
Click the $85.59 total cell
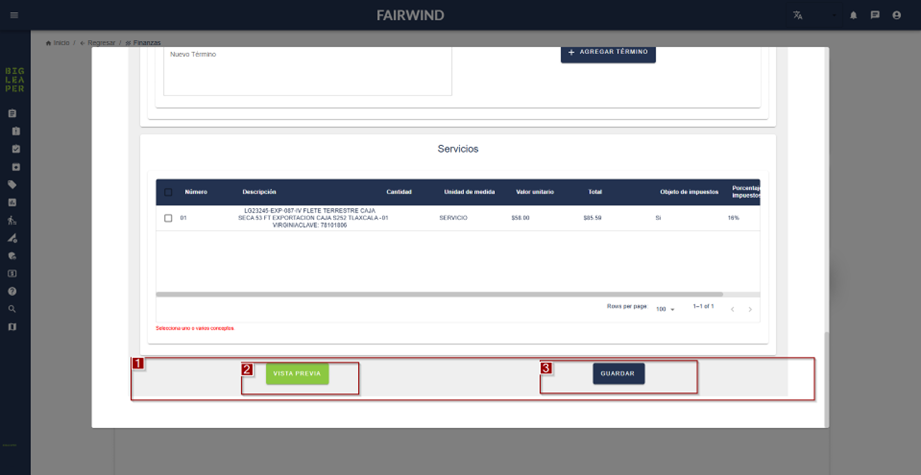tap(592, 218)
